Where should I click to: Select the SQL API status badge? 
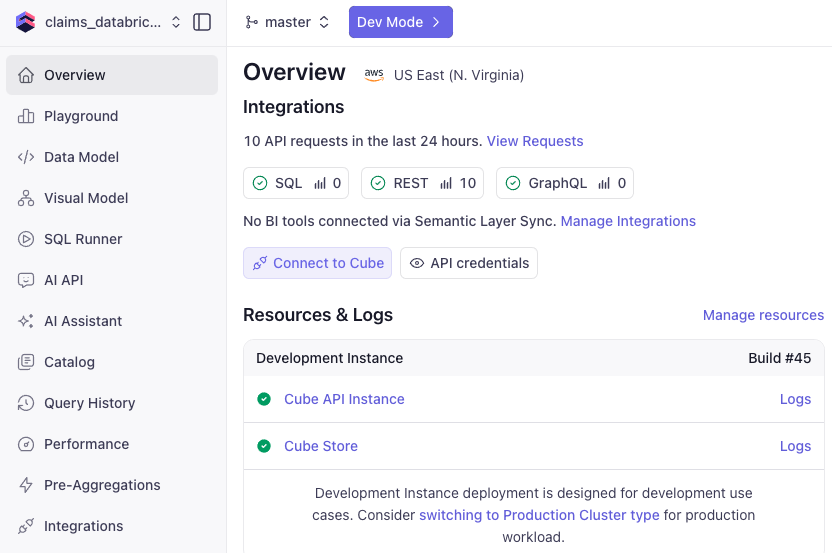pos(296,183)
